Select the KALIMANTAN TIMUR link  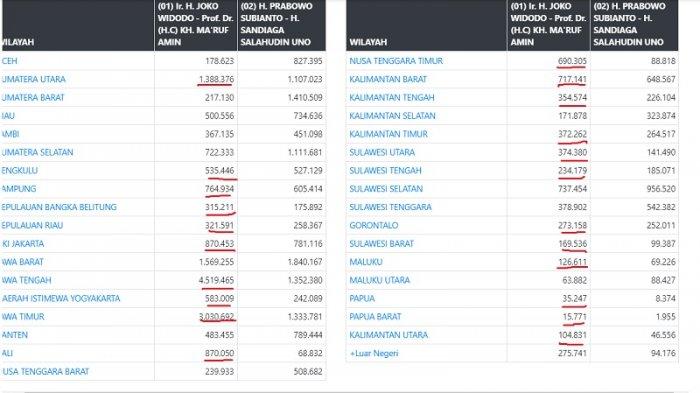pyautogui.click(x=388, y=134)
